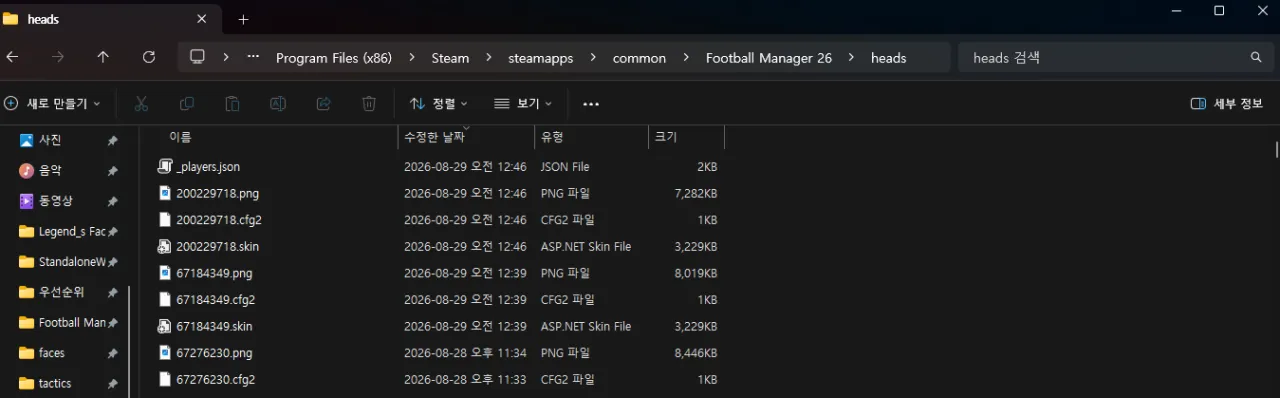Select the 200229718.skin file icon

165,246
